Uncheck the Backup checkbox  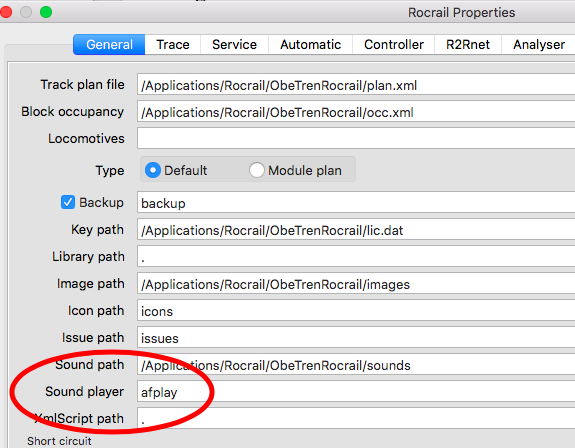point(68,202)
